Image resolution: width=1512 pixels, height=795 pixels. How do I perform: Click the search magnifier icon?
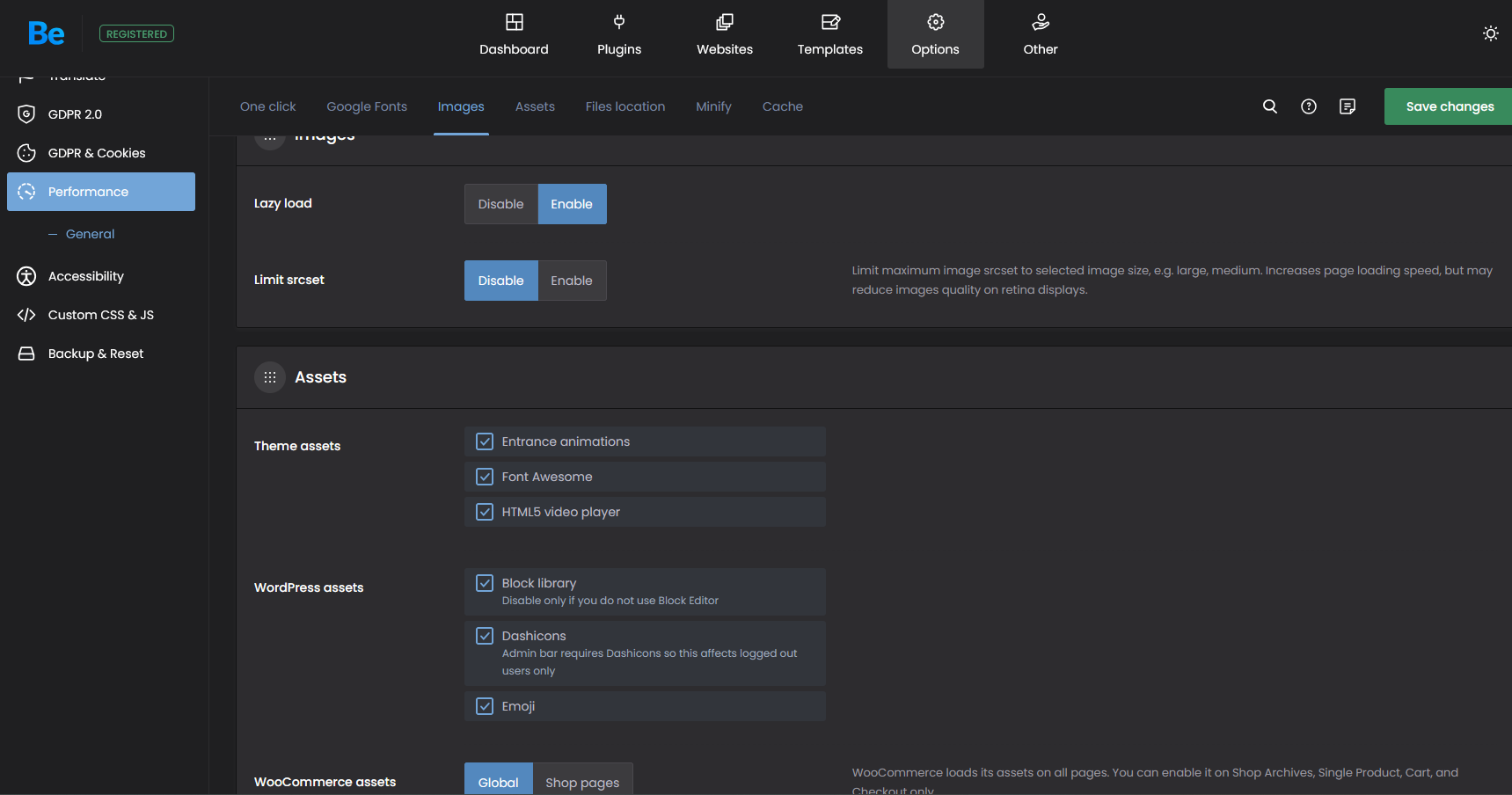tap(1269, 106)
